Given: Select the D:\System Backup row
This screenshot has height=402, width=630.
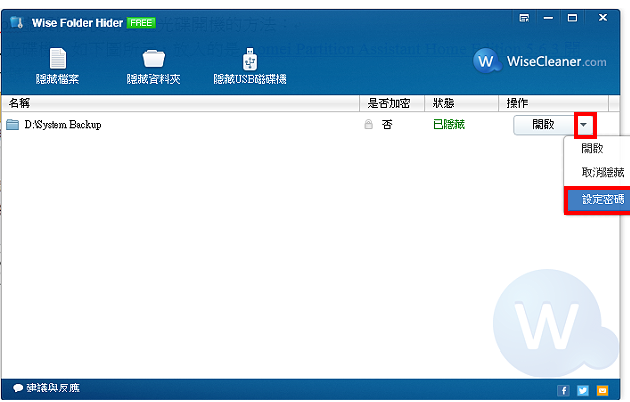Looking at the screenshot, I should (310, 124).
